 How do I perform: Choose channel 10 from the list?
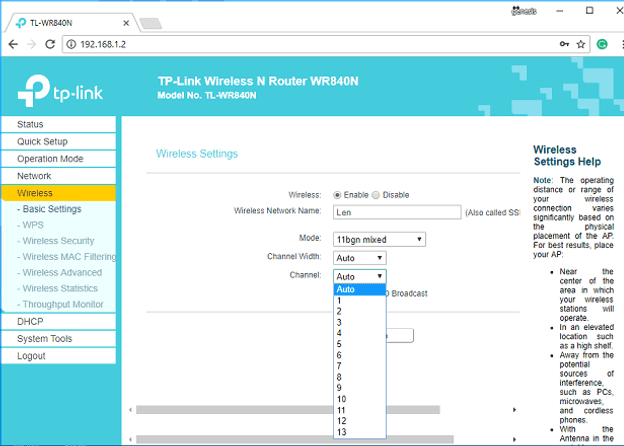point(360,399)
